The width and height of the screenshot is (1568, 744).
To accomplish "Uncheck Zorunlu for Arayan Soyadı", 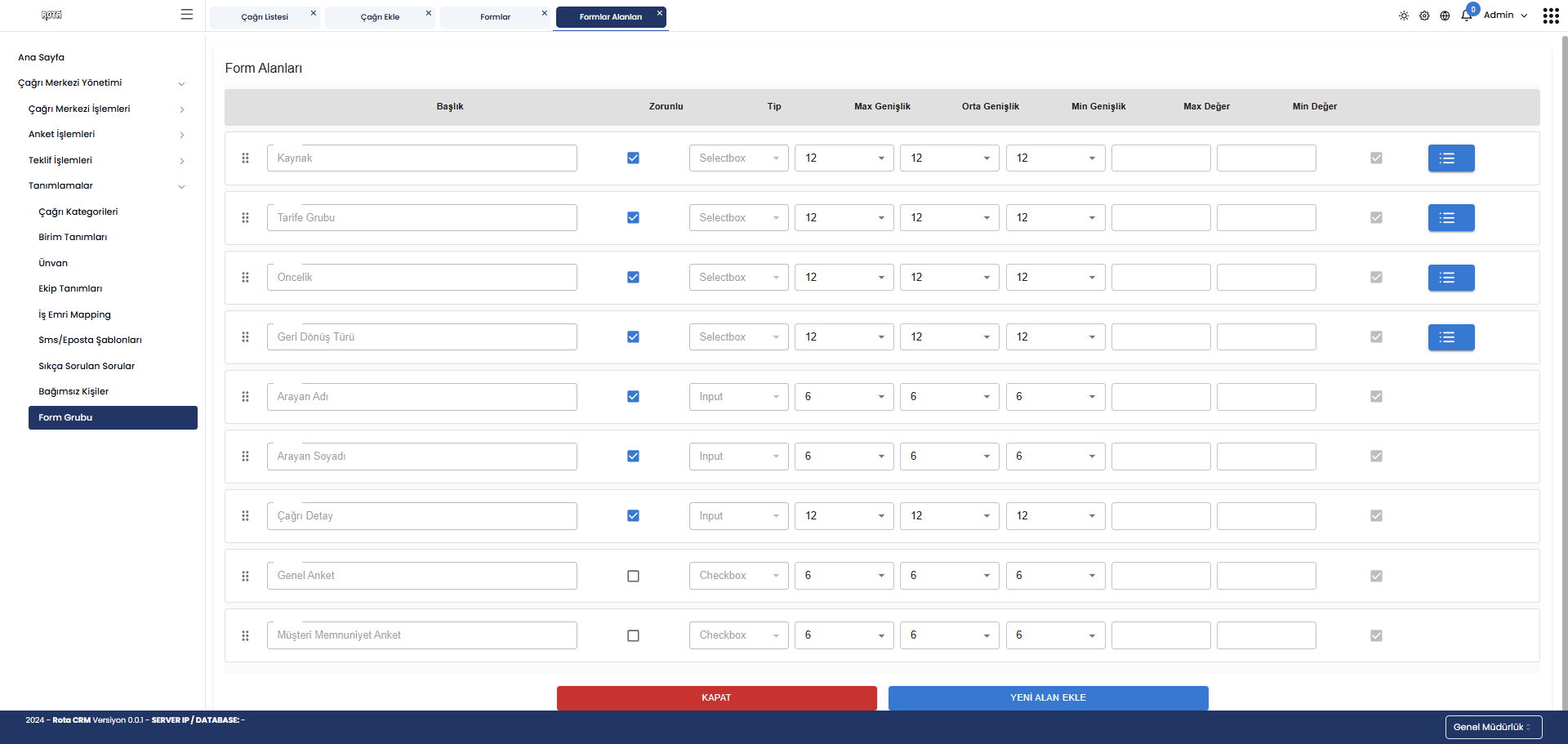I will [633, 457].
